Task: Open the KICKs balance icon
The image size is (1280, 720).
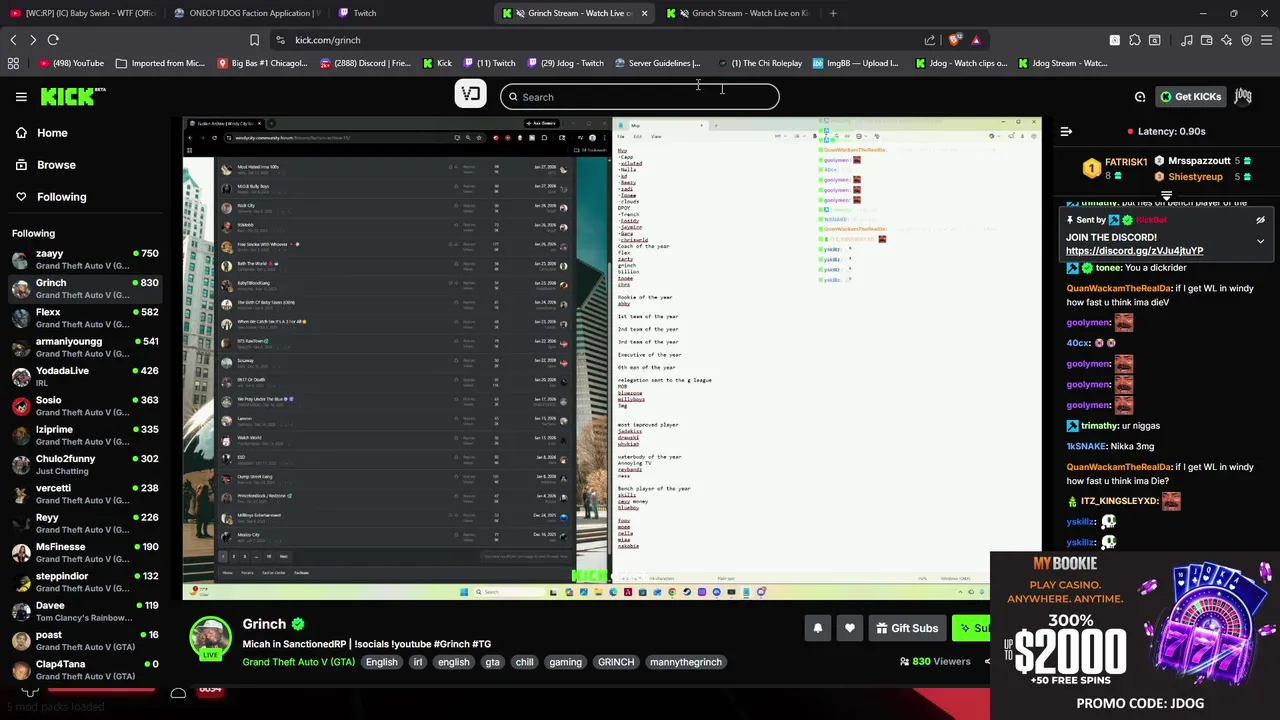Action: [1140, 97]
